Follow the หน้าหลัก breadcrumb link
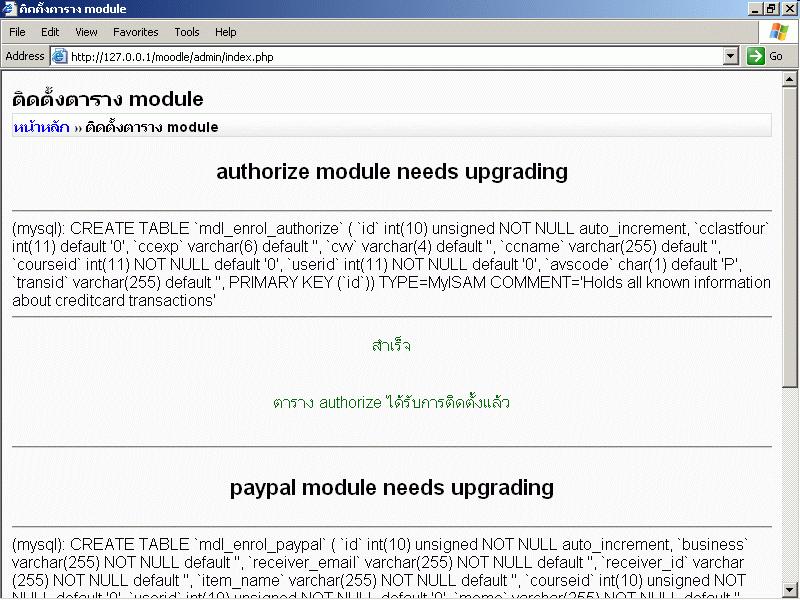This screenshot has width=800, height=600. (41, 127)
